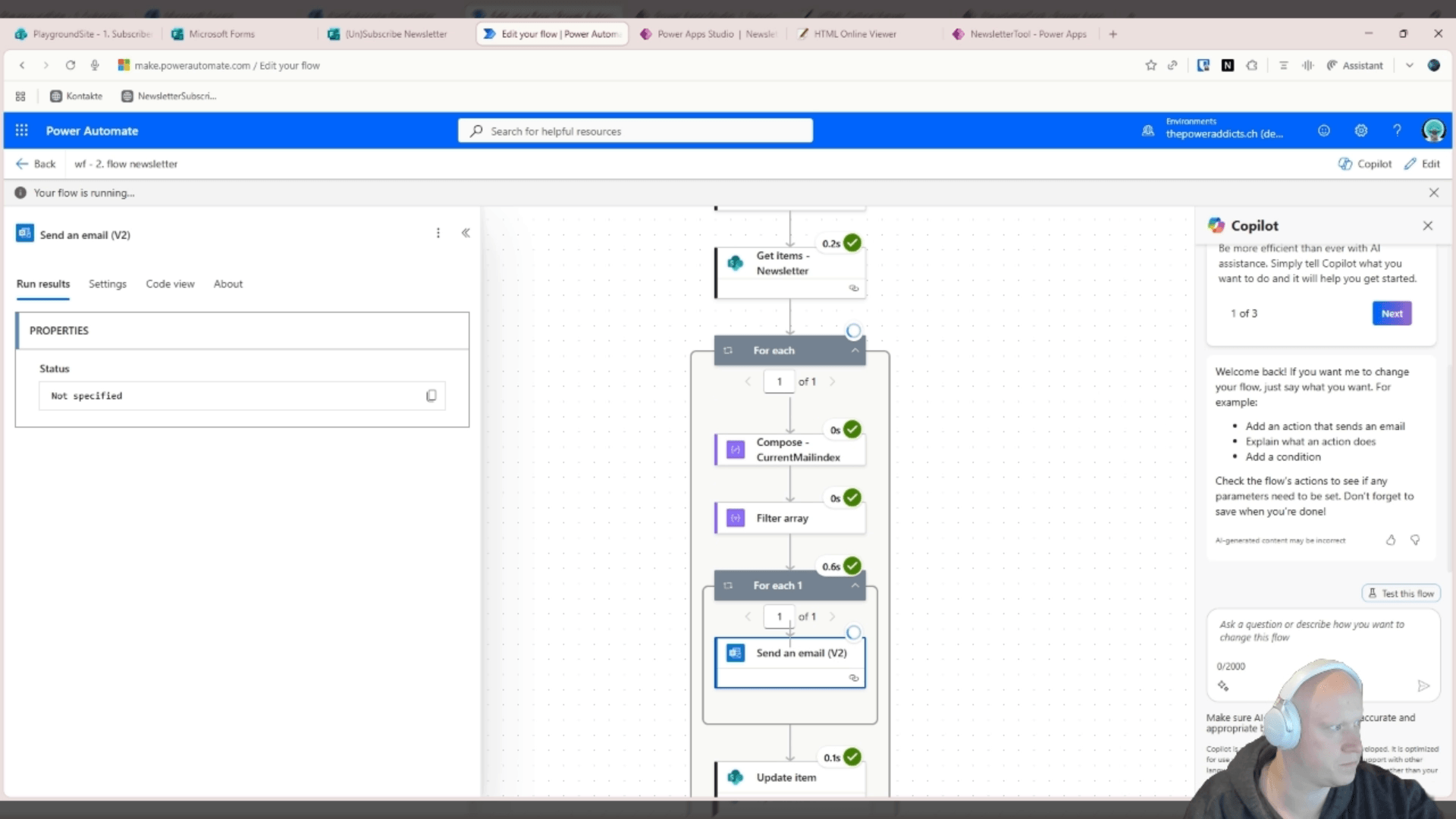Click the SharePoint icon on Get items action
1456x819 pixels.
(x=736, y=263)
